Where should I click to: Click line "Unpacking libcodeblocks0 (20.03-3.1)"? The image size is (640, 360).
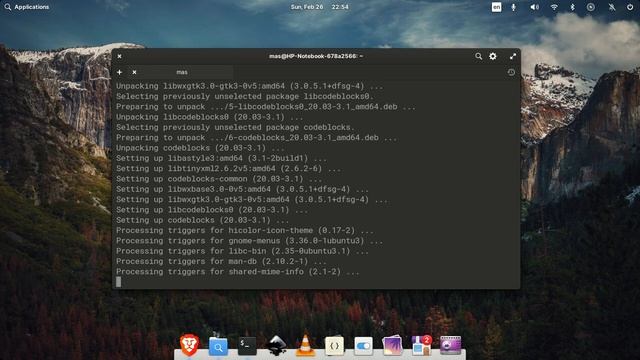209,117
